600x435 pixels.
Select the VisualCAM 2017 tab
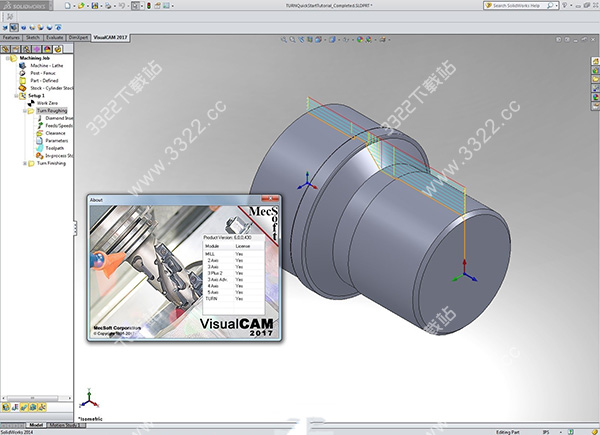pyautogui.click(x=110, y=37)
